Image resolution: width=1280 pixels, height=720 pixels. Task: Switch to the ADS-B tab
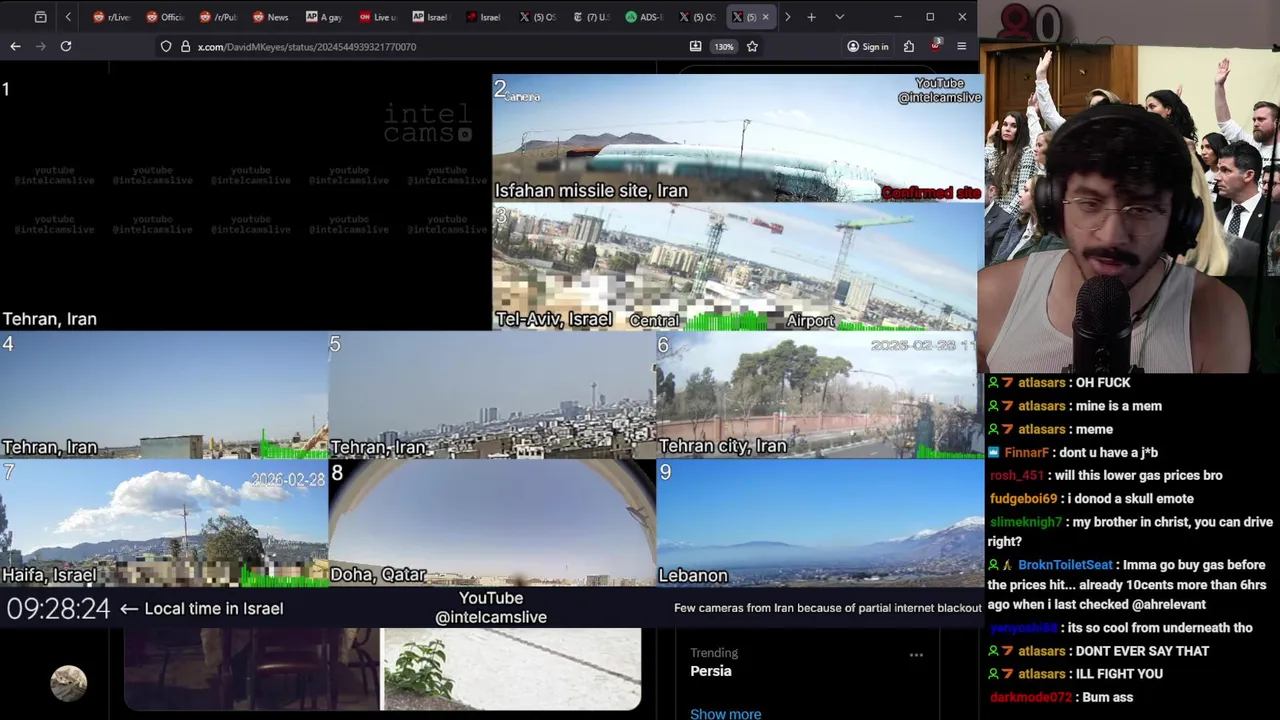coord(644,17)
